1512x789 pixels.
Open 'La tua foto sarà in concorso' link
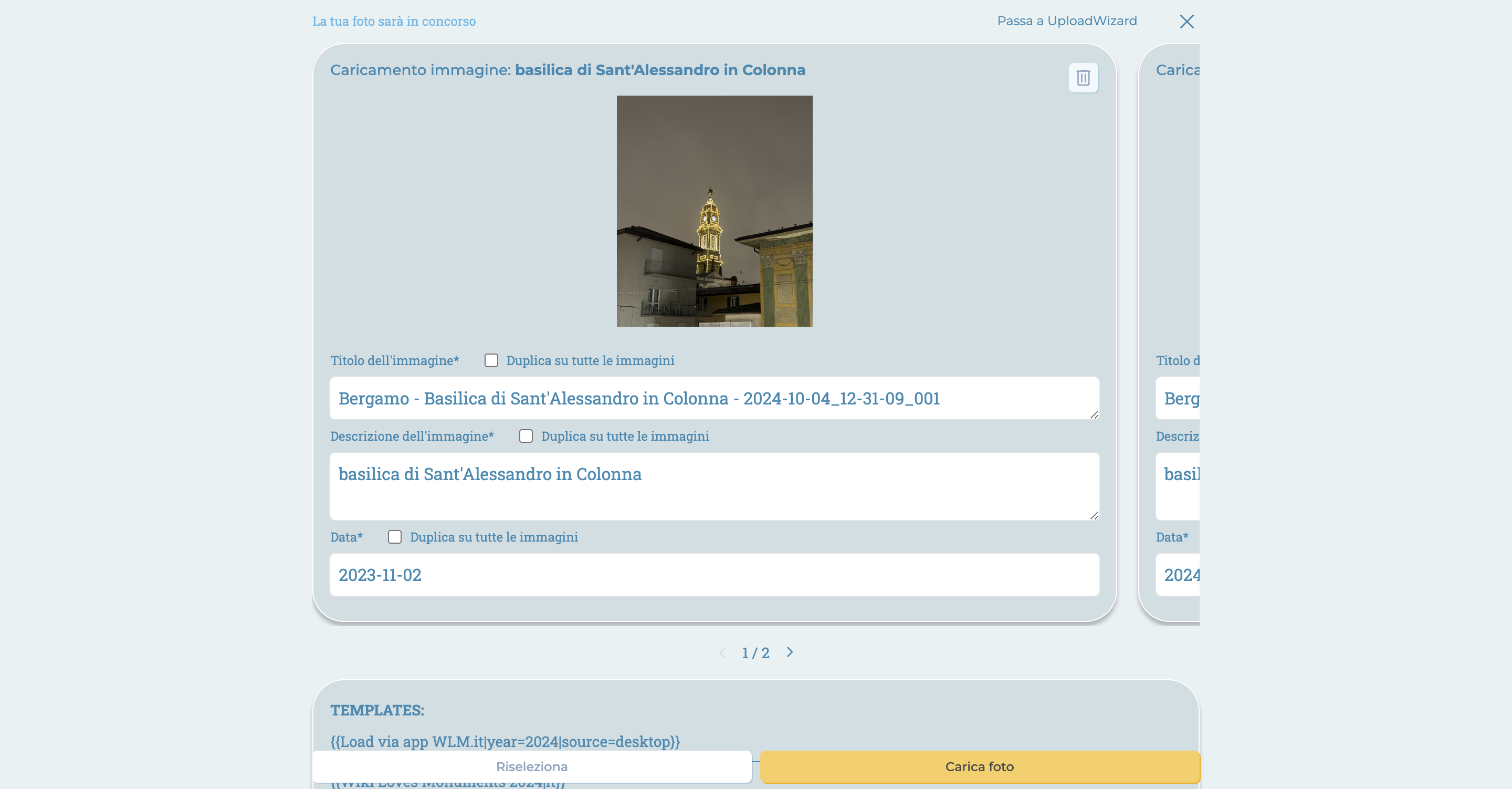394,21
